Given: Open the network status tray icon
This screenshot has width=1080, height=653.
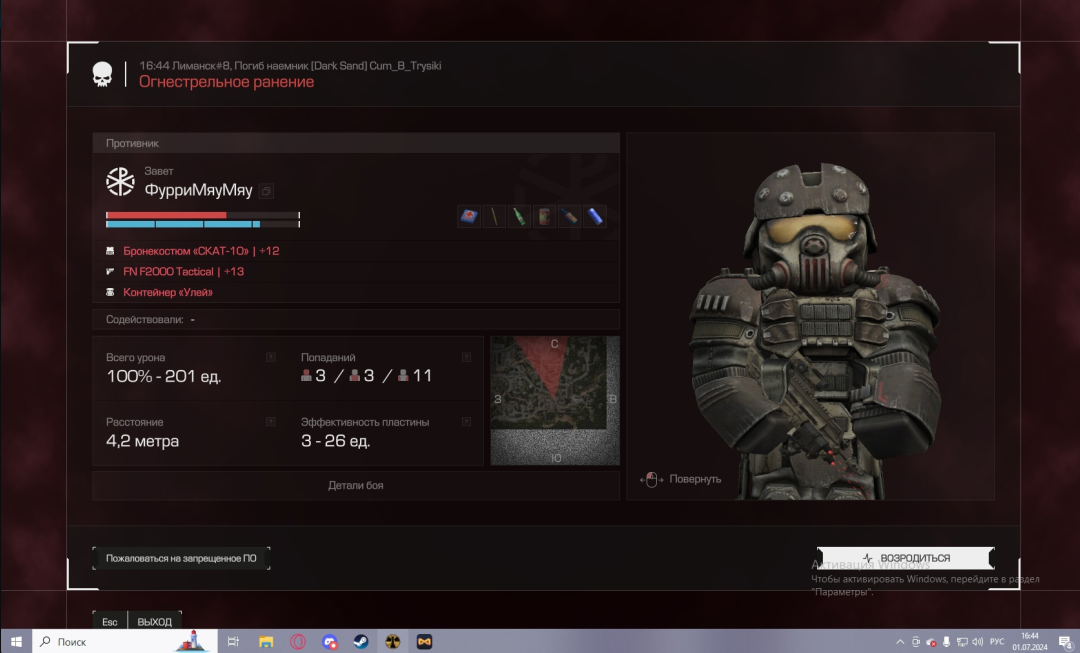Looking at the screenshot, I should (962, 642).
